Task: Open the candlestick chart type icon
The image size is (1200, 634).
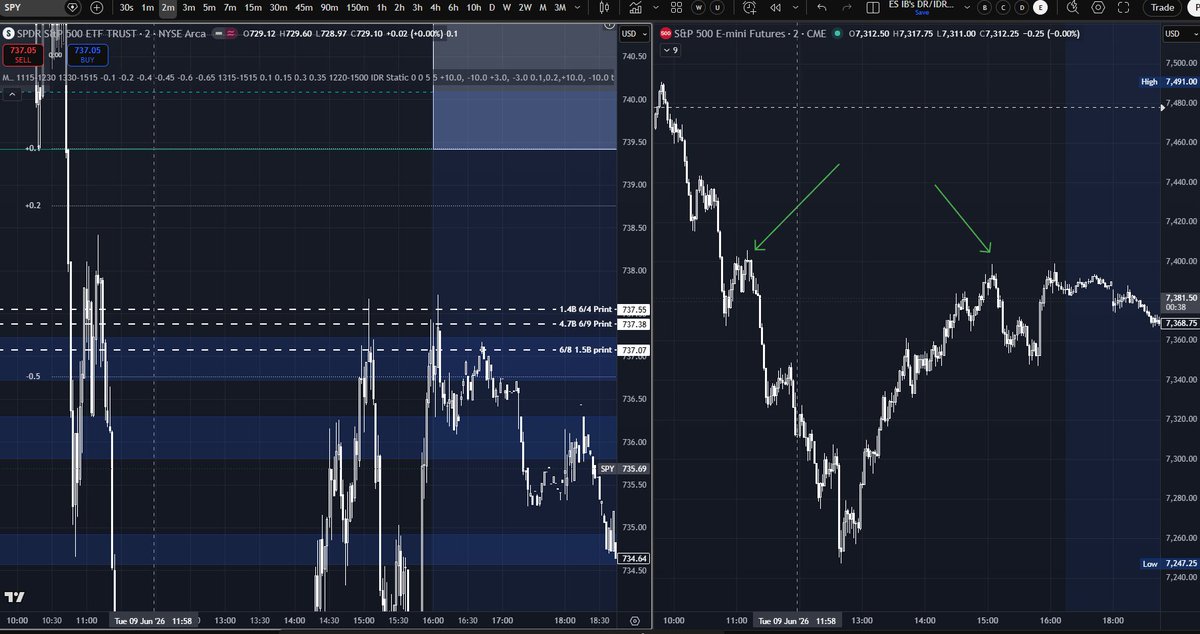Action: coord(606,7)
